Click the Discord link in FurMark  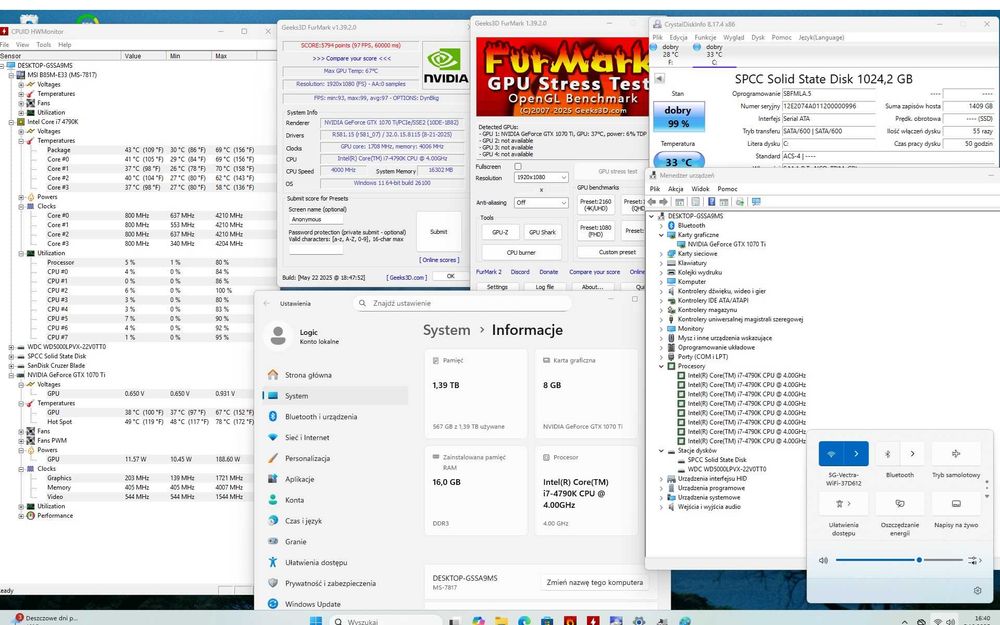tap(520, 272)
